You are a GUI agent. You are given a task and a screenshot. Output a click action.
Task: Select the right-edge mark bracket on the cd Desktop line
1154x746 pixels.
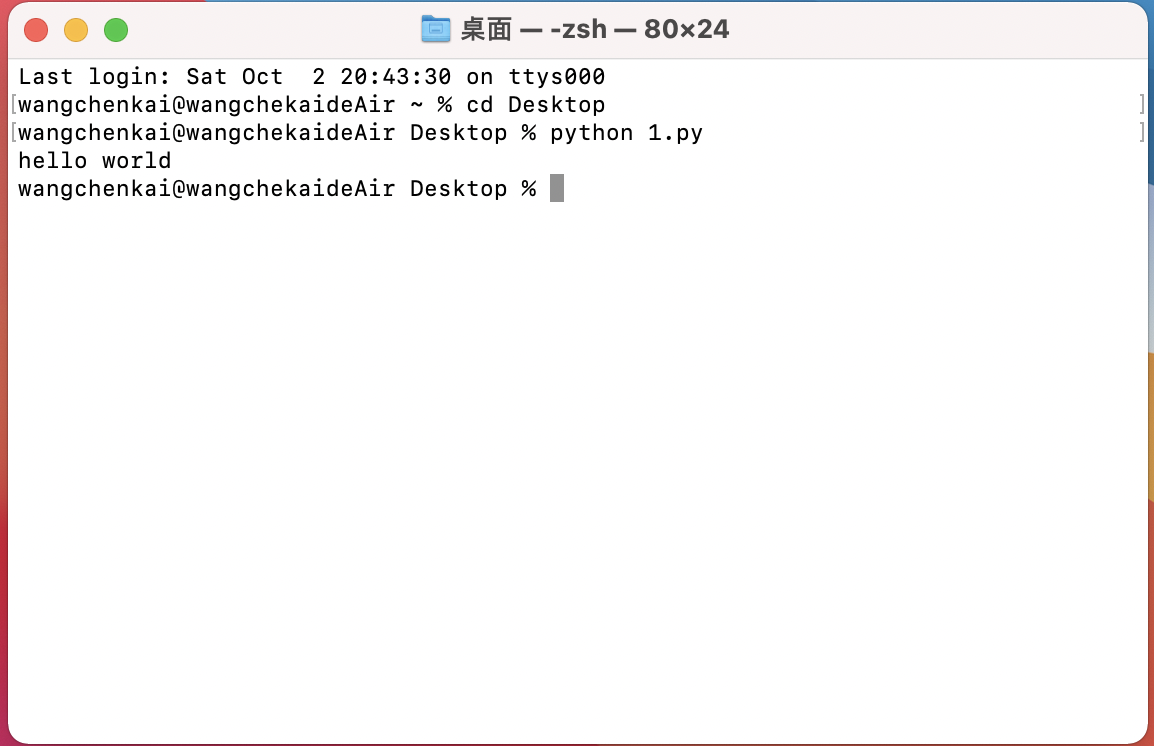1142,104
